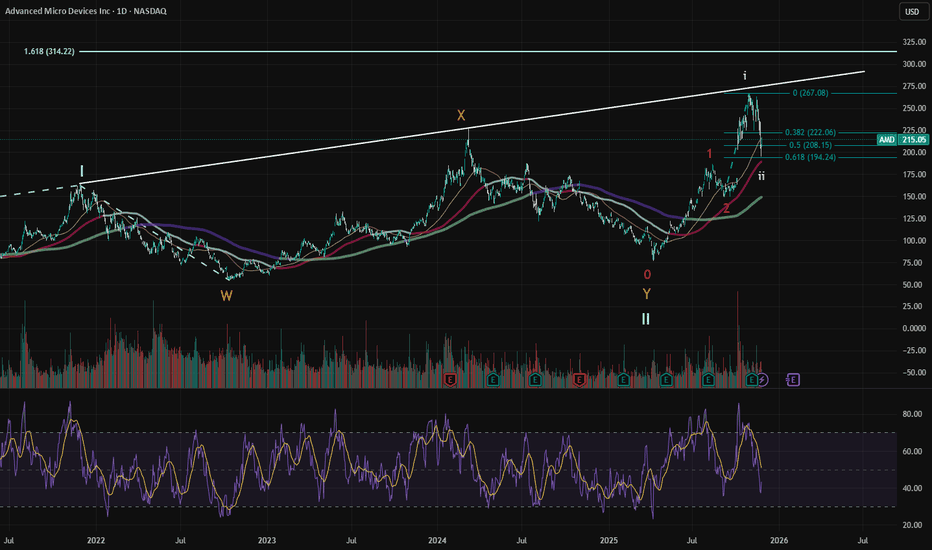Select the red 1 wave label
The height and width of the screenshot is (550, 932).
tap(710, 153)
